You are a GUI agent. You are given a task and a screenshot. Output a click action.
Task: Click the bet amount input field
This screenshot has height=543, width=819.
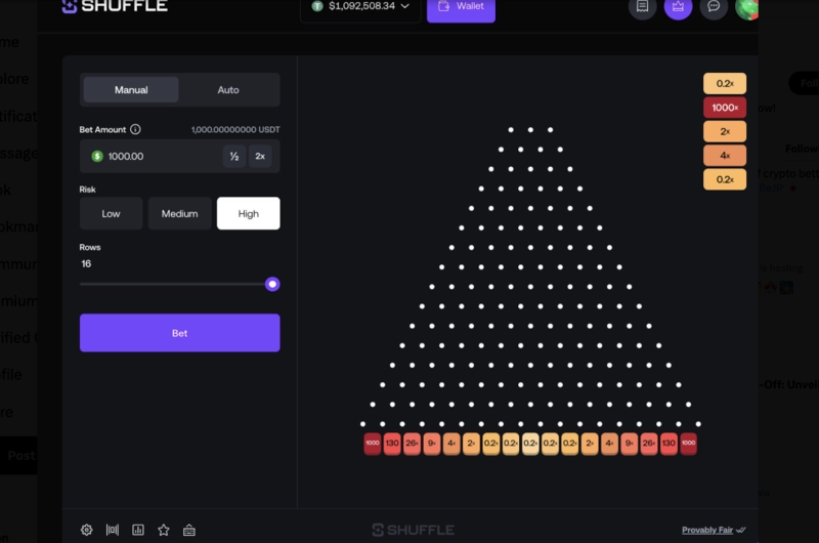coord(155,156)
